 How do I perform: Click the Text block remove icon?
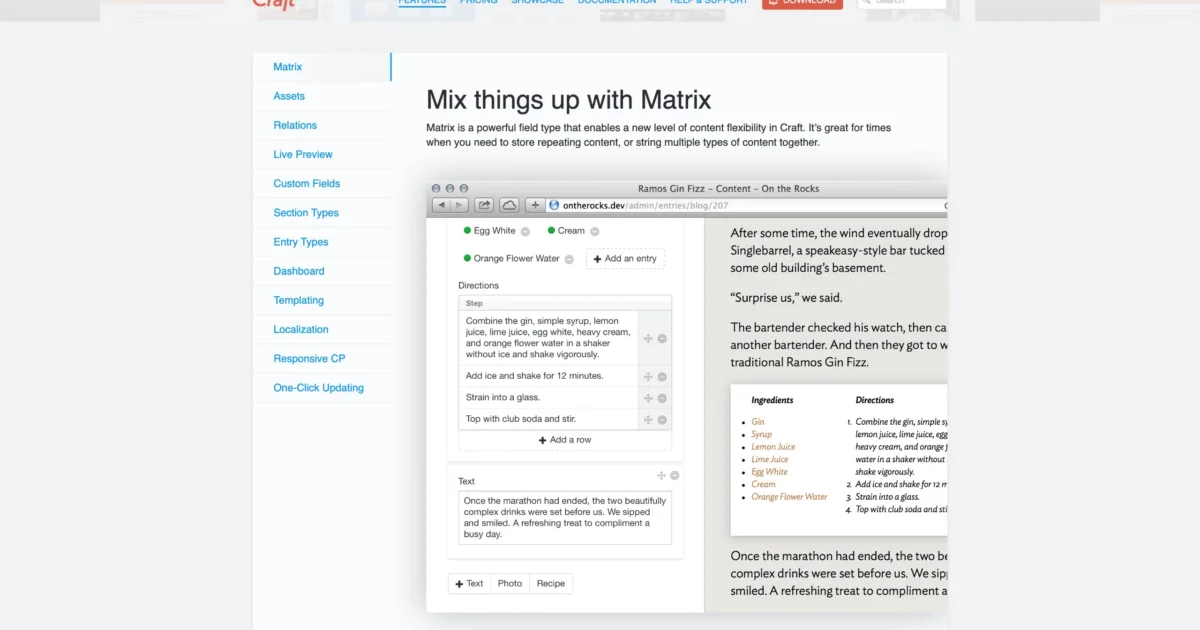click(675, 476)
